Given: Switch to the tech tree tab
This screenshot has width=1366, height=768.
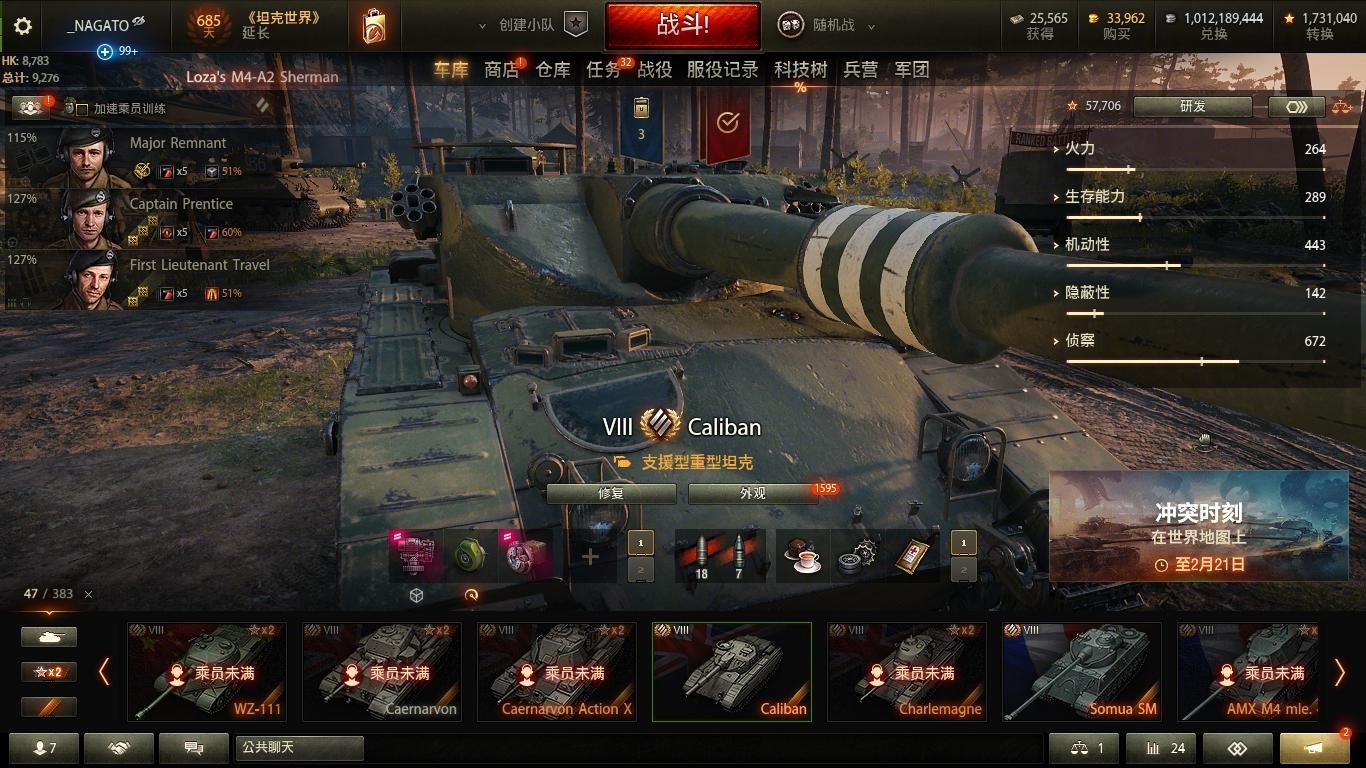Looking at the screenshot, I should tap(800, 69).
